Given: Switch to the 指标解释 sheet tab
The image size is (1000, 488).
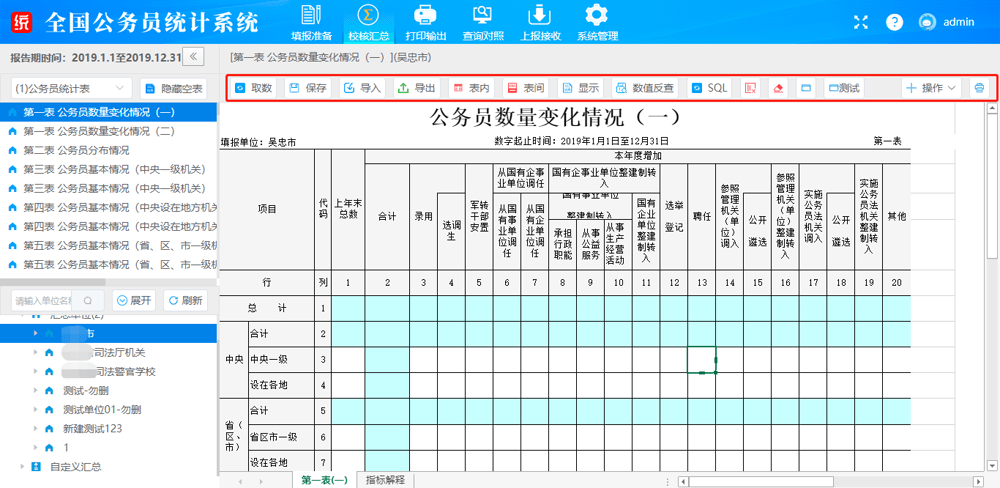Looking at the screenshot, I should click(385, 480).
